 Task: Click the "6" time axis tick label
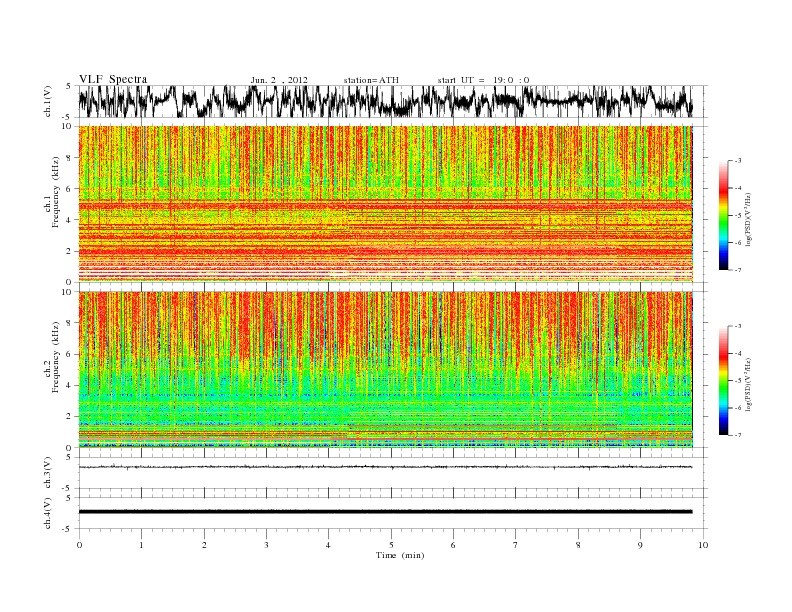point(453,545)
